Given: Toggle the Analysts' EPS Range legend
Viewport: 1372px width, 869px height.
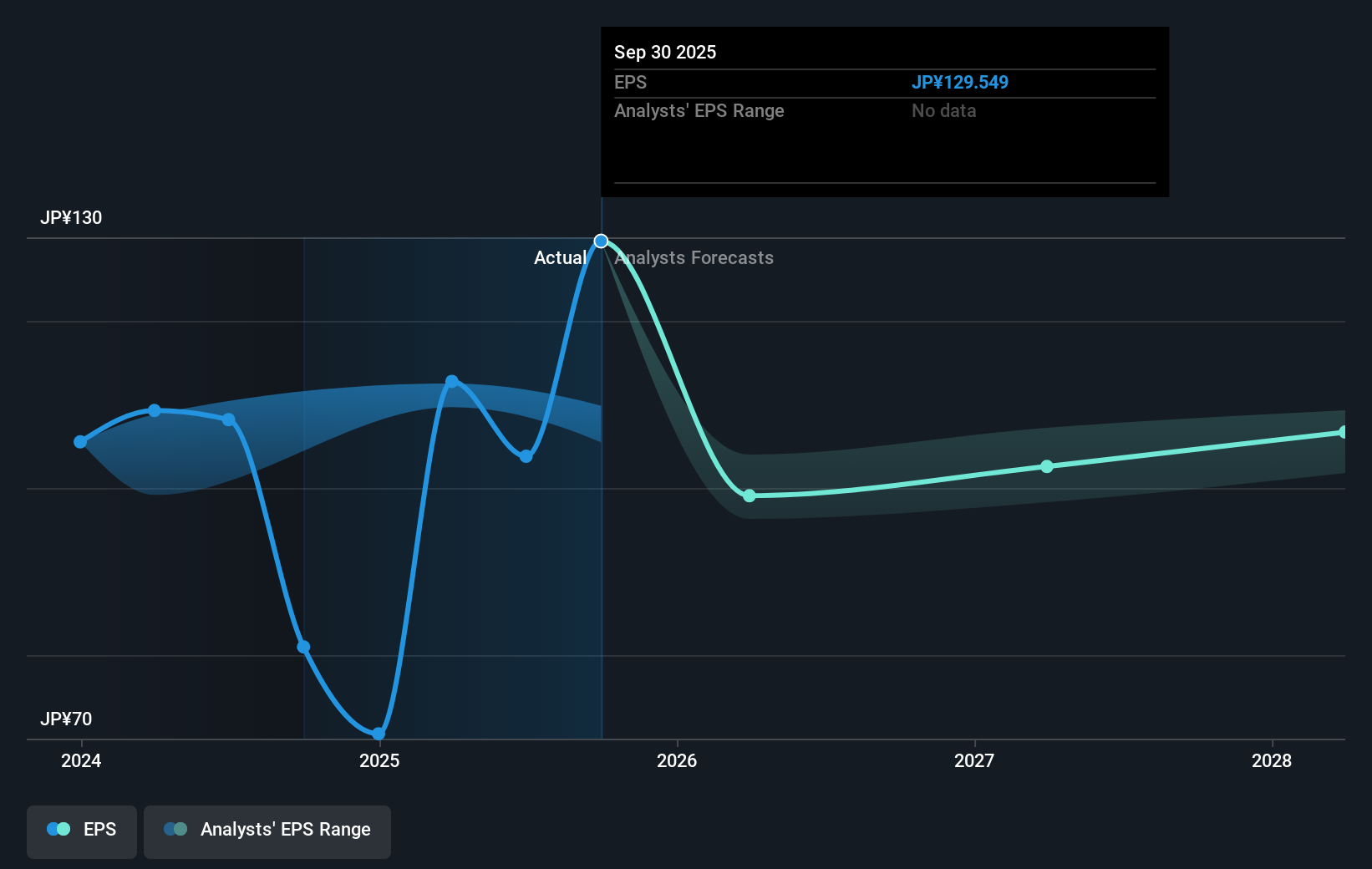Looking at the screenshot, I should coord(267,831).
